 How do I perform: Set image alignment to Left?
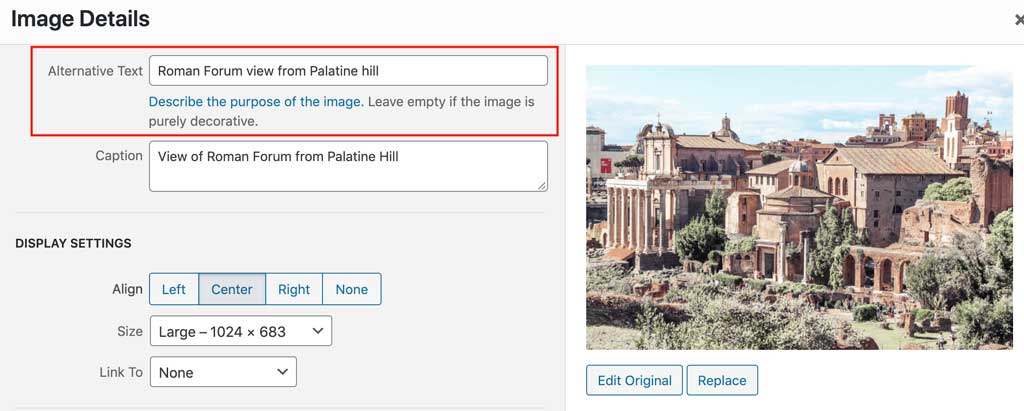pyautogui.click(x=174, y=290)
